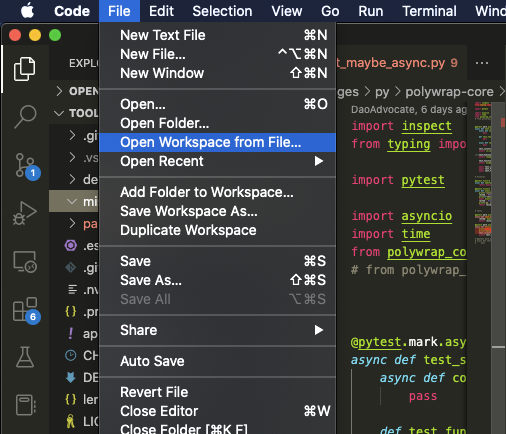Click the 'import asyncio' code line

click(402, 216)
